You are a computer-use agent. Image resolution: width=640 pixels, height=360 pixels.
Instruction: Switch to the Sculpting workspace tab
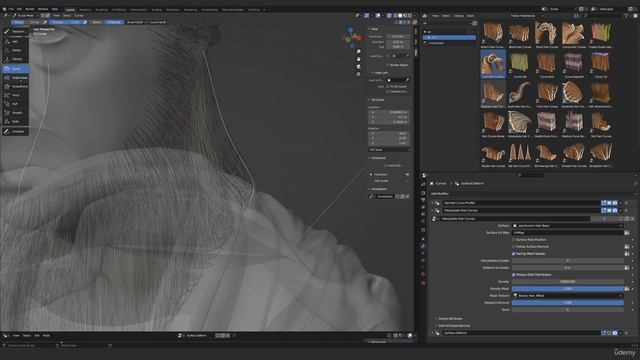tap(101, 9)
